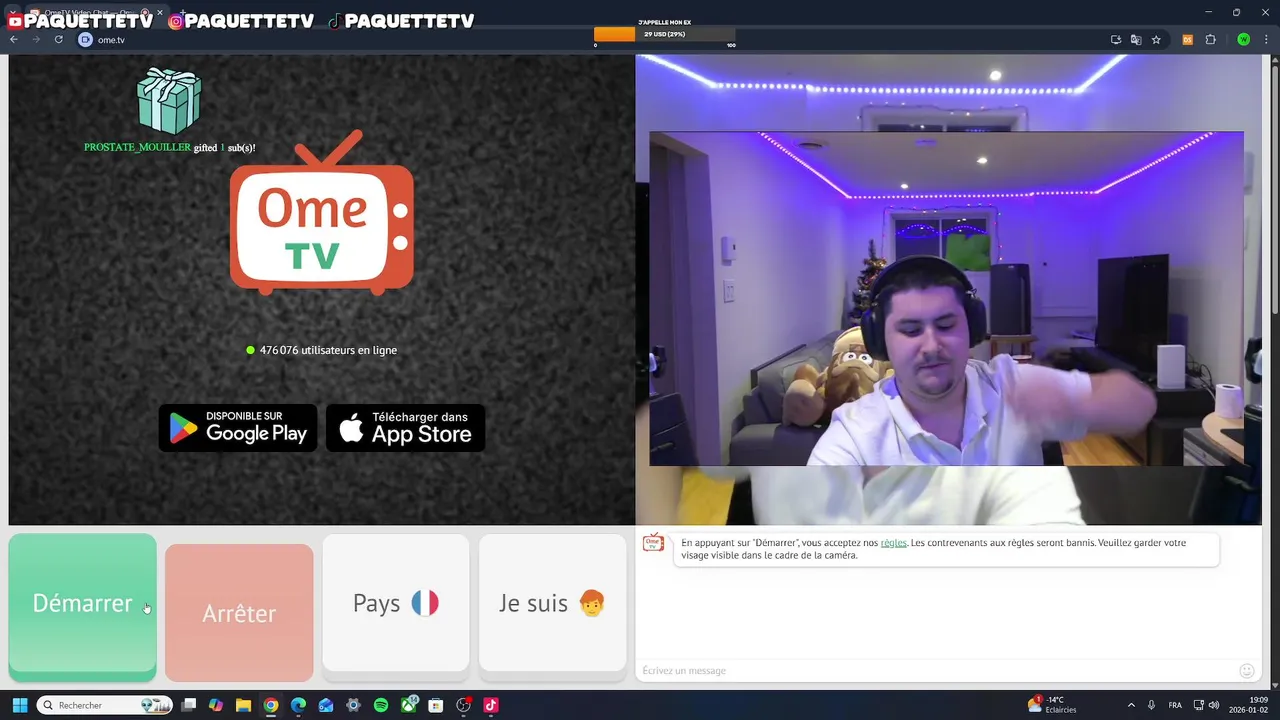Open the volume speaker tray icon

click(1214, 705)
